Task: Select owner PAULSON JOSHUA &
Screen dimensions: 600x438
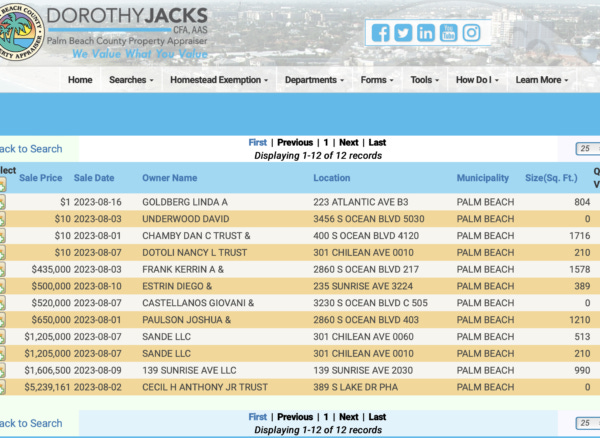Action: pyautogui.click(x=186, y=320)
